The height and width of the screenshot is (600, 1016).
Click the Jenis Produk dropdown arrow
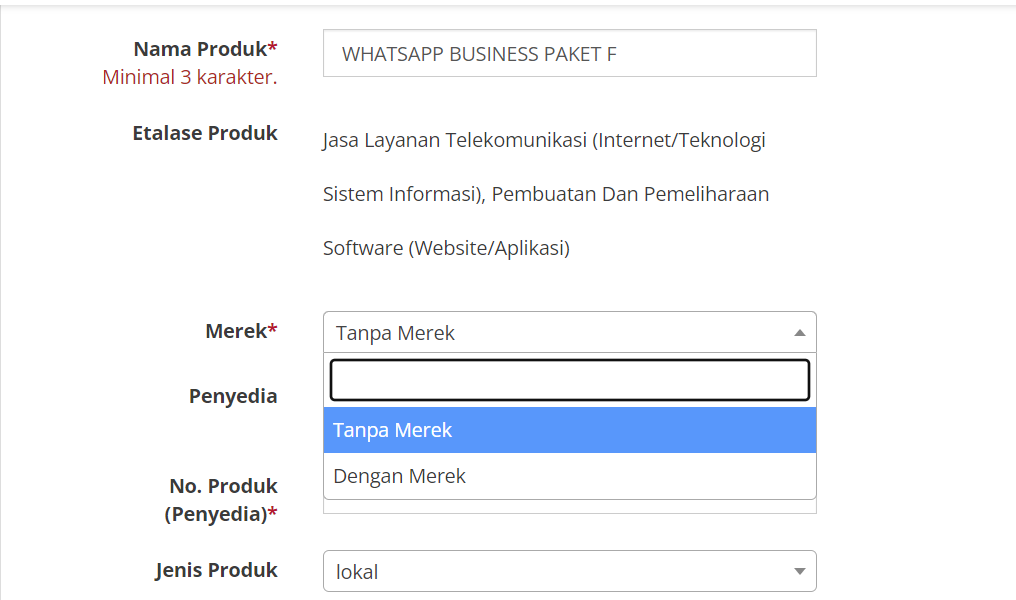(800, 571)
